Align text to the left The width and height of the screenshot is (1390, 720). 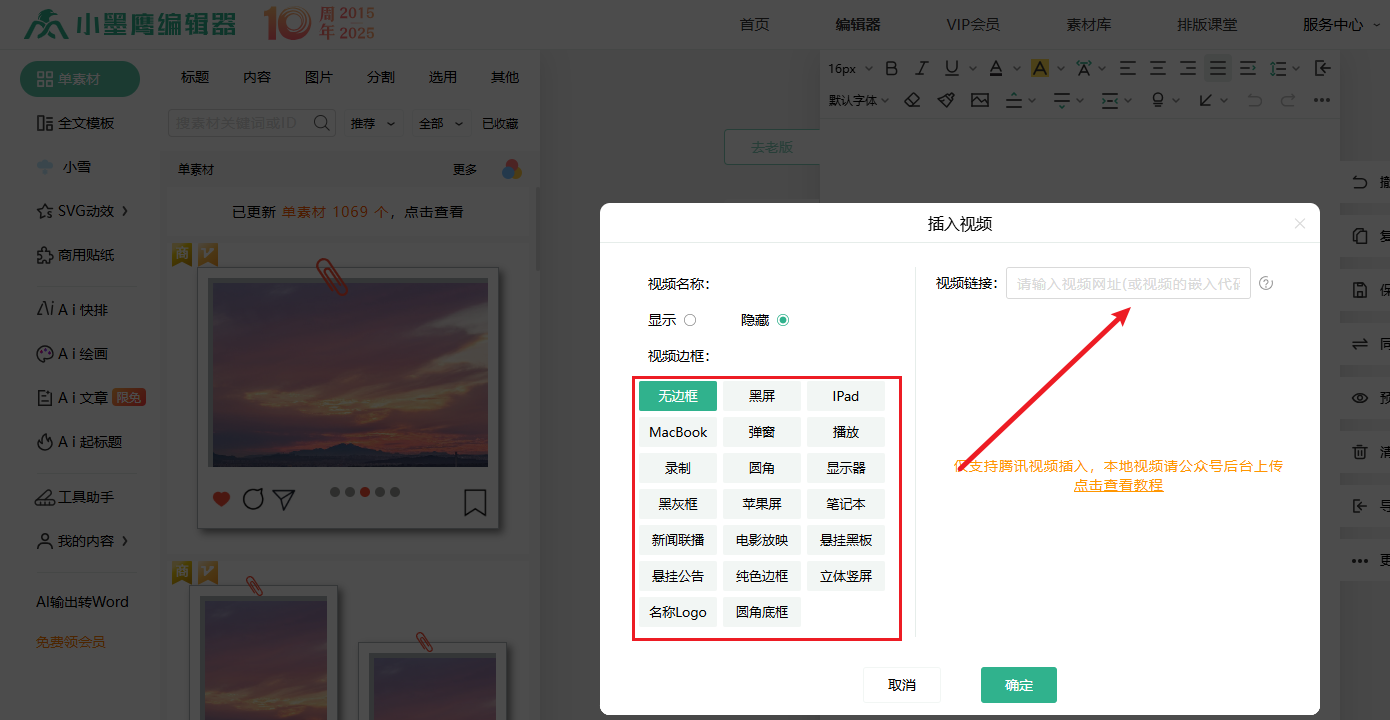[x=1127, y=68]
